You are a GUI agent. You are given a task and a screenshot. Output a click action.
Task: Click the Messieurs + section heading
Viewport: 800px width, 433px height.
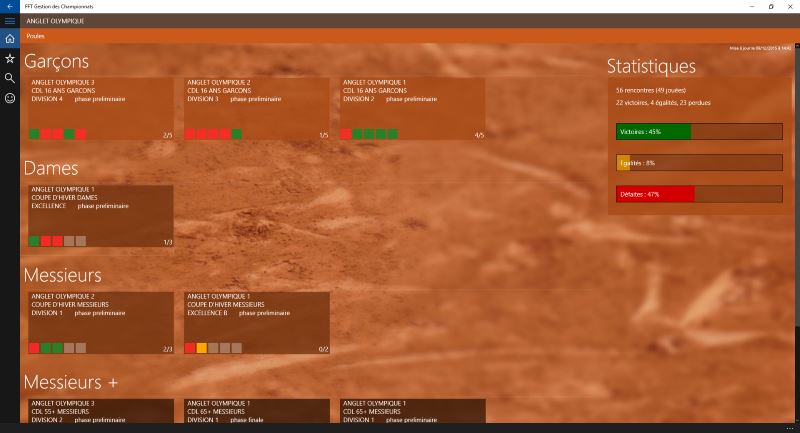[x=70, y=383]
